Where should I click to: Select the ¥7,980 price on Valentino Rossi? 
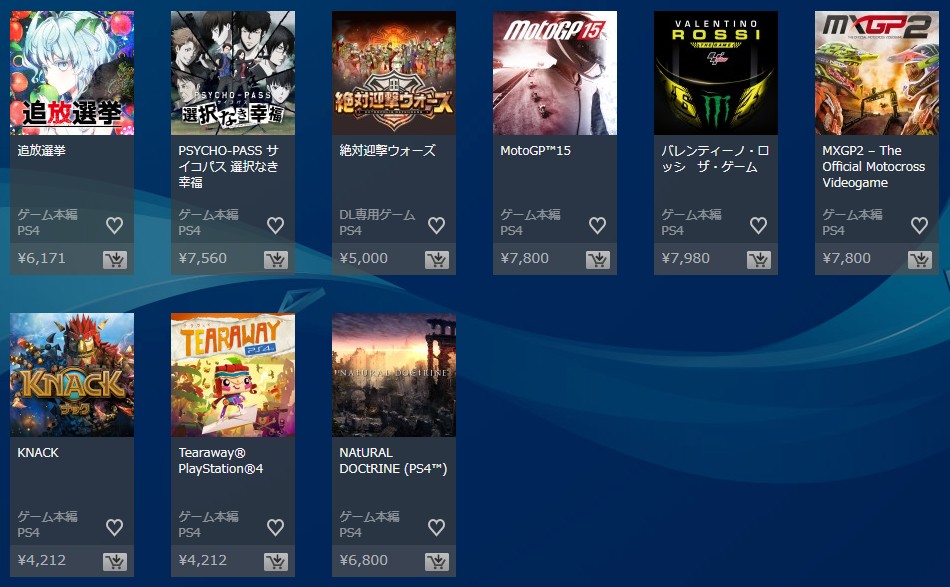coord(685,258)
